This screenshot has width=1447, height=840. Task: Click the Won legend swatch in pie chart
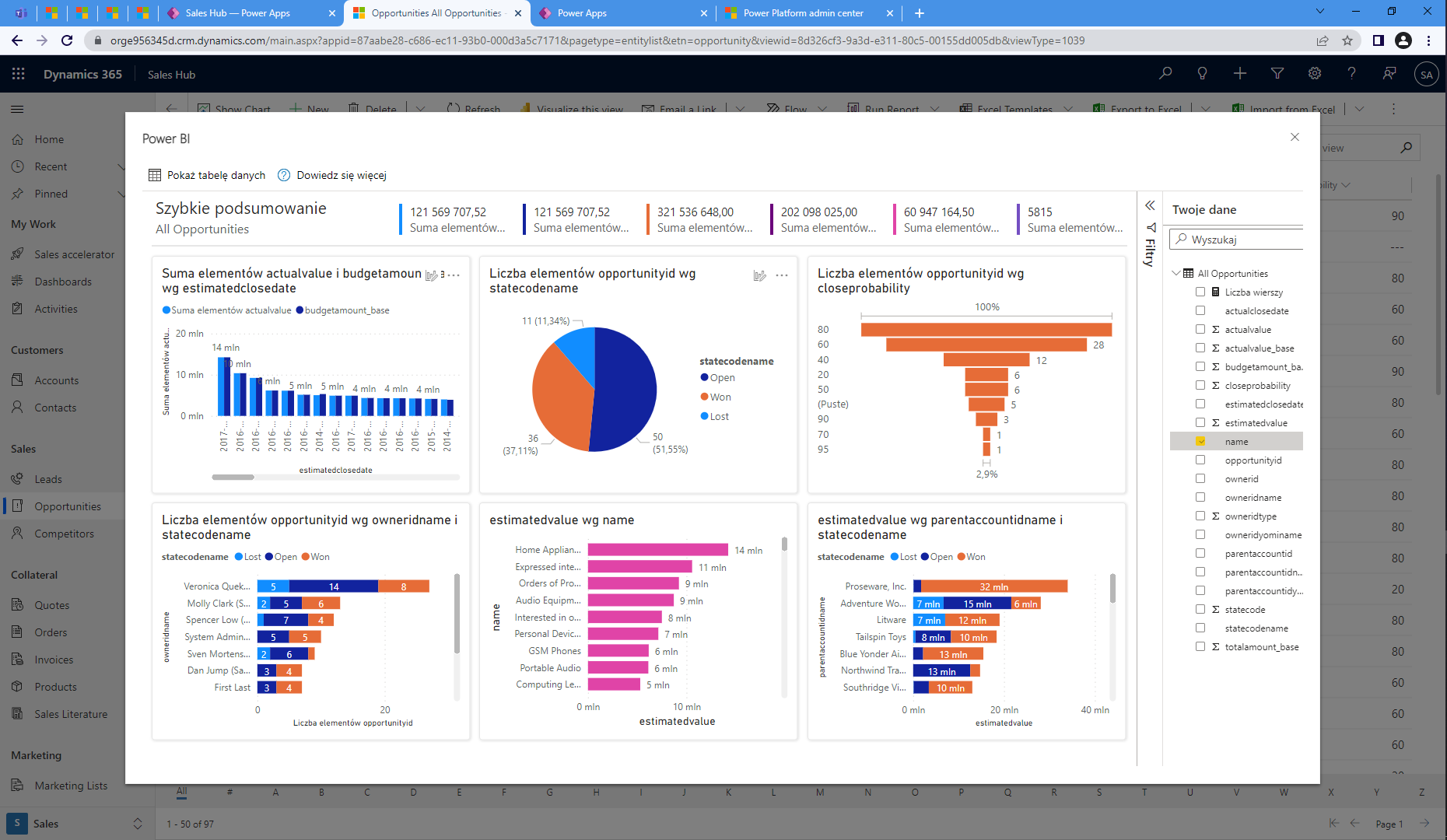tap(704, 397)
